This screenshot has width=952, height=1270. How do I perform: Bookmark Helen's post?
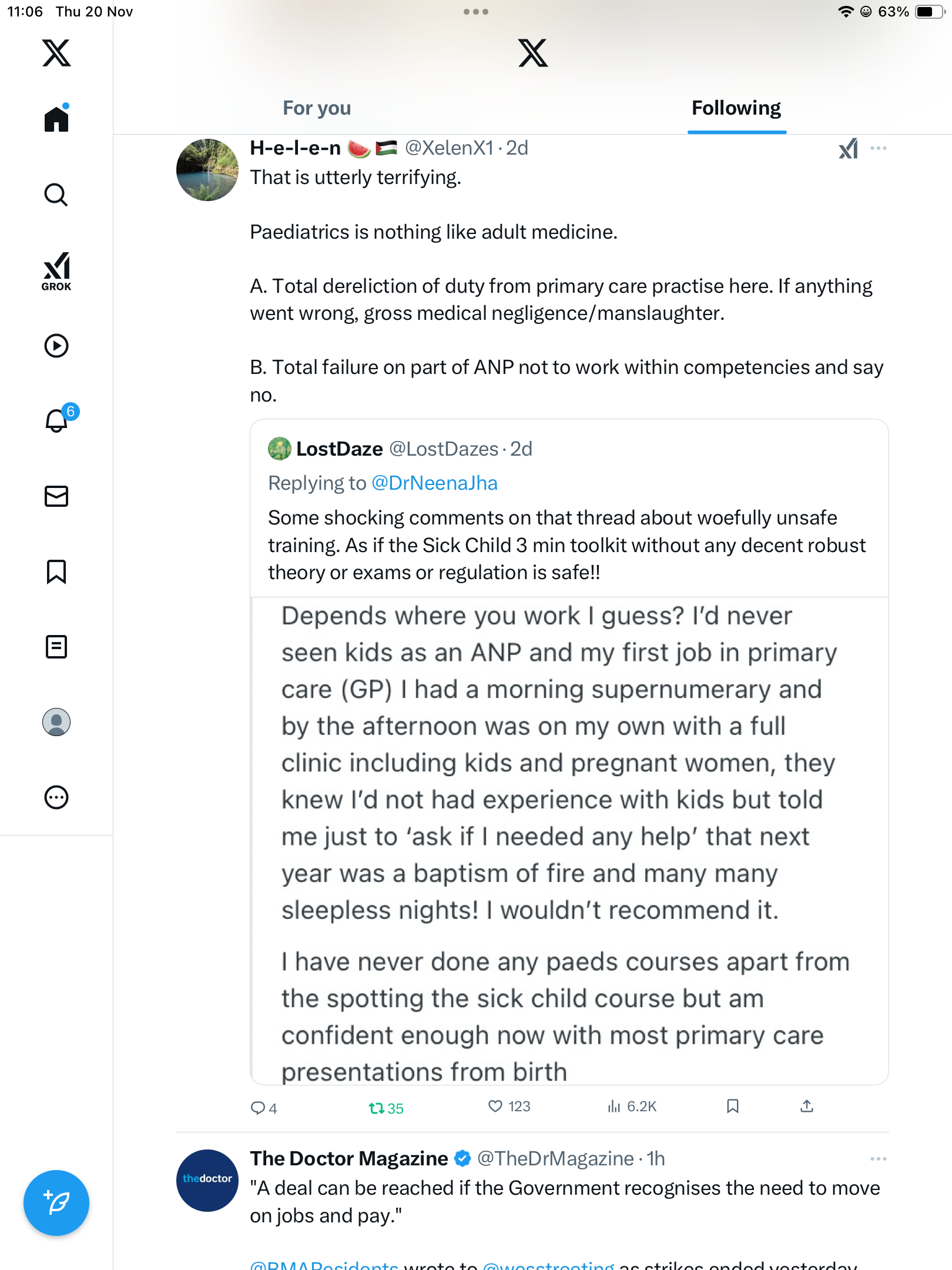[732, 1107]
